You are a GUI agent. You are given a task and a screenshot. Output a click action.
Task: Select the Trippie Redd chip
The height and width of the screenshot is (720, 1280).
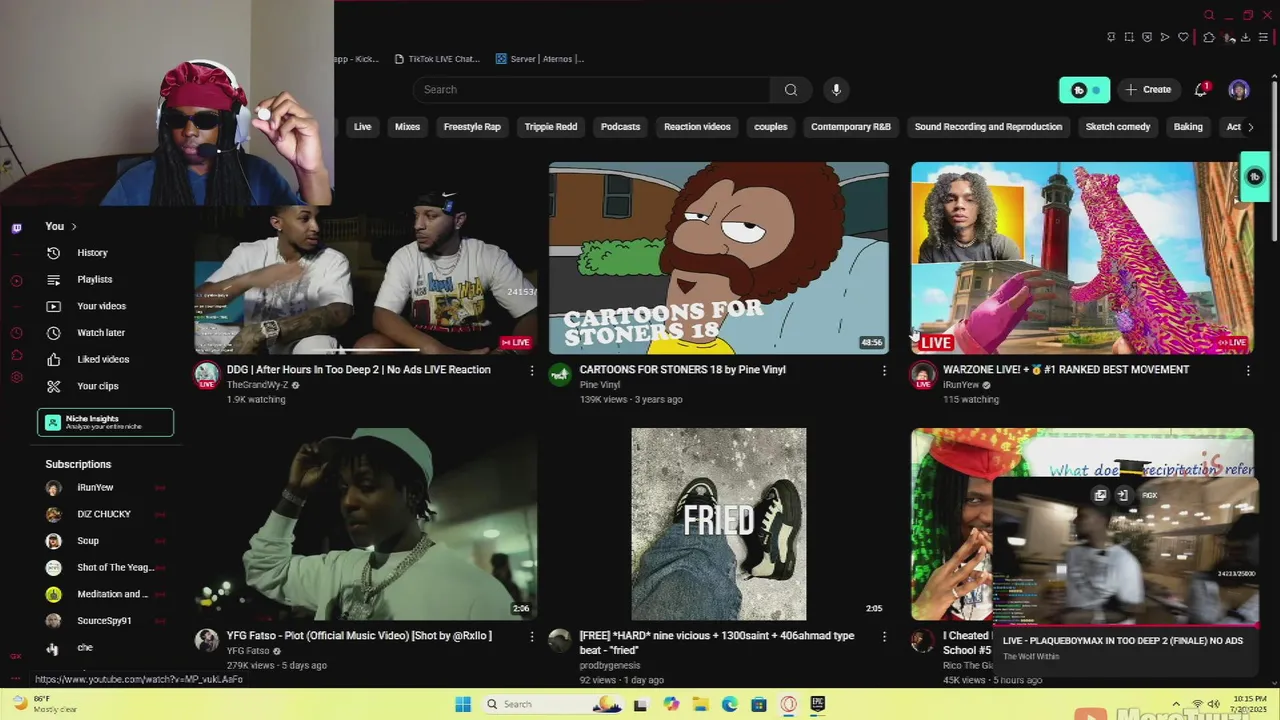[x=551, y=127]
